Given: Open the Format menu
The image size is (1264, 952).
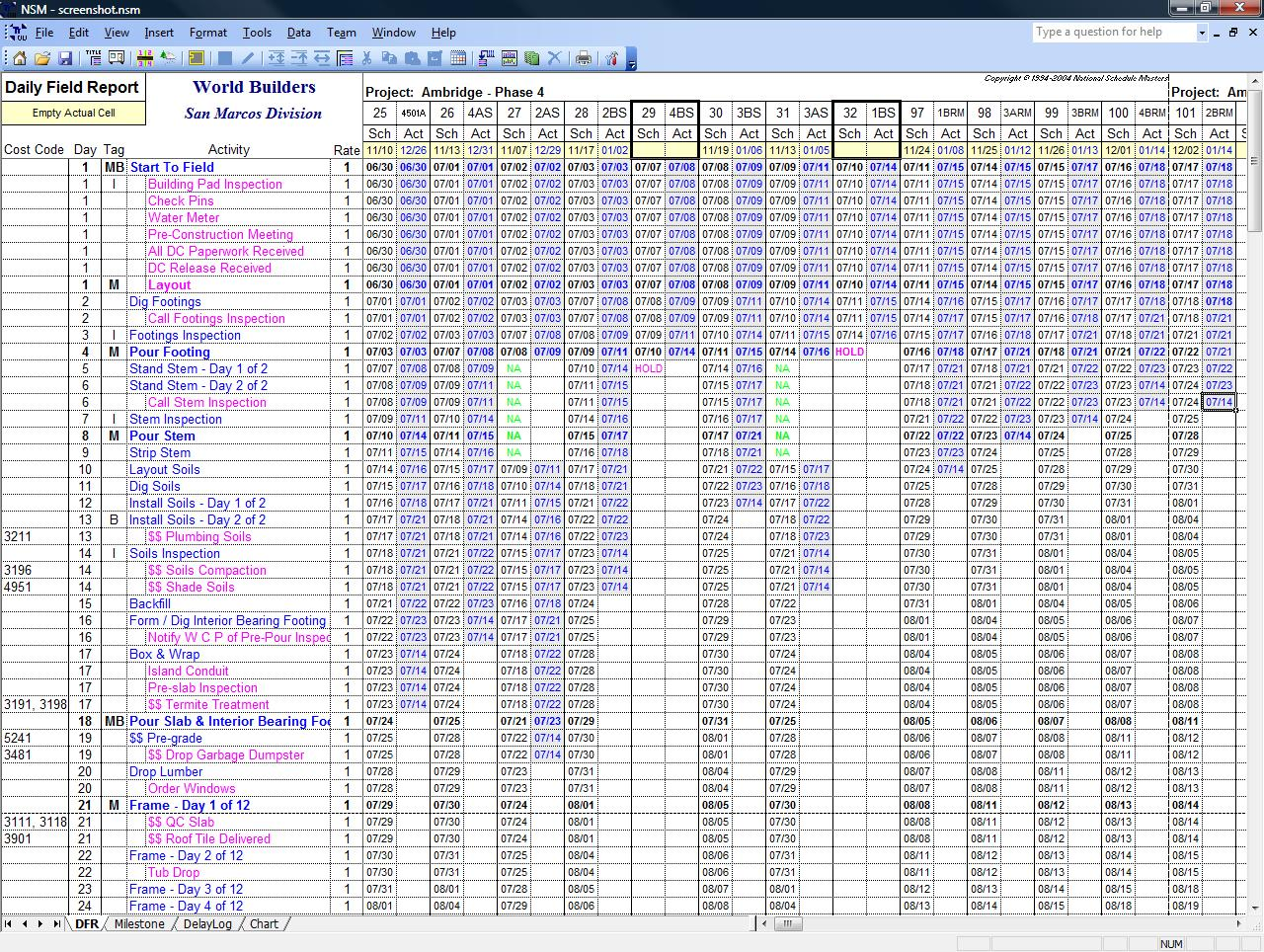Looking at the screenshot, I should point(207,33).
